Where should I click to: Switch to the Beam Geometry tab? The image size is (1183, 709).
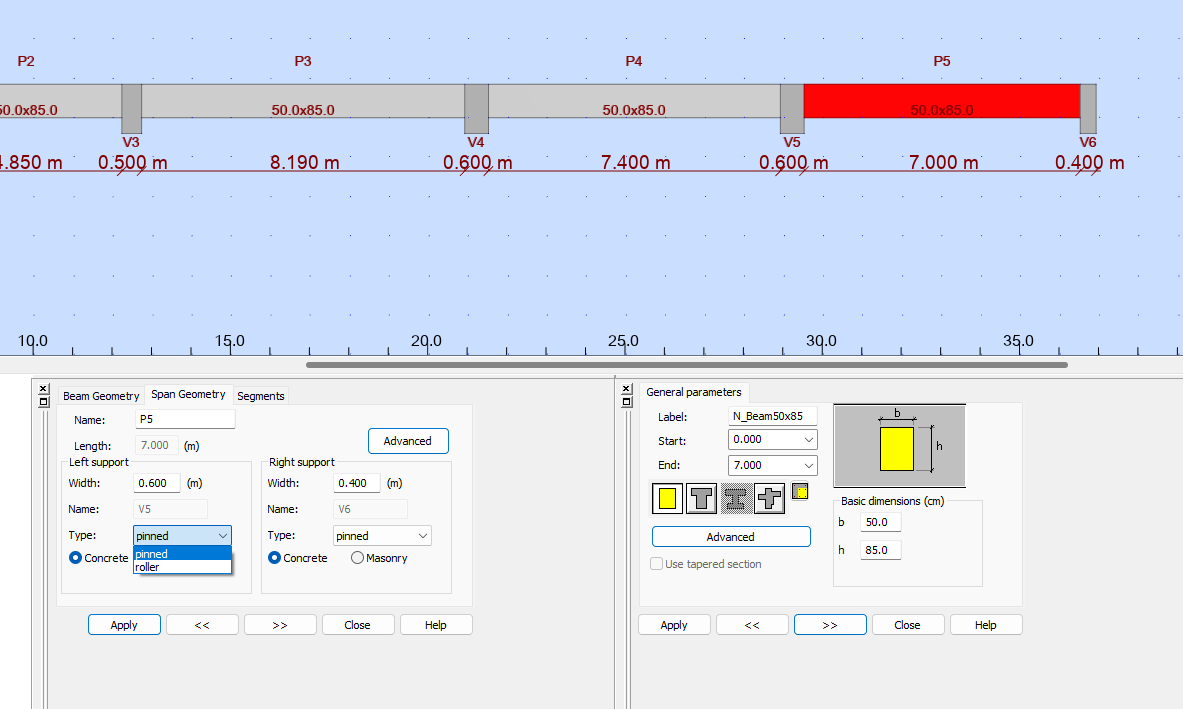[x=101, y=396]
